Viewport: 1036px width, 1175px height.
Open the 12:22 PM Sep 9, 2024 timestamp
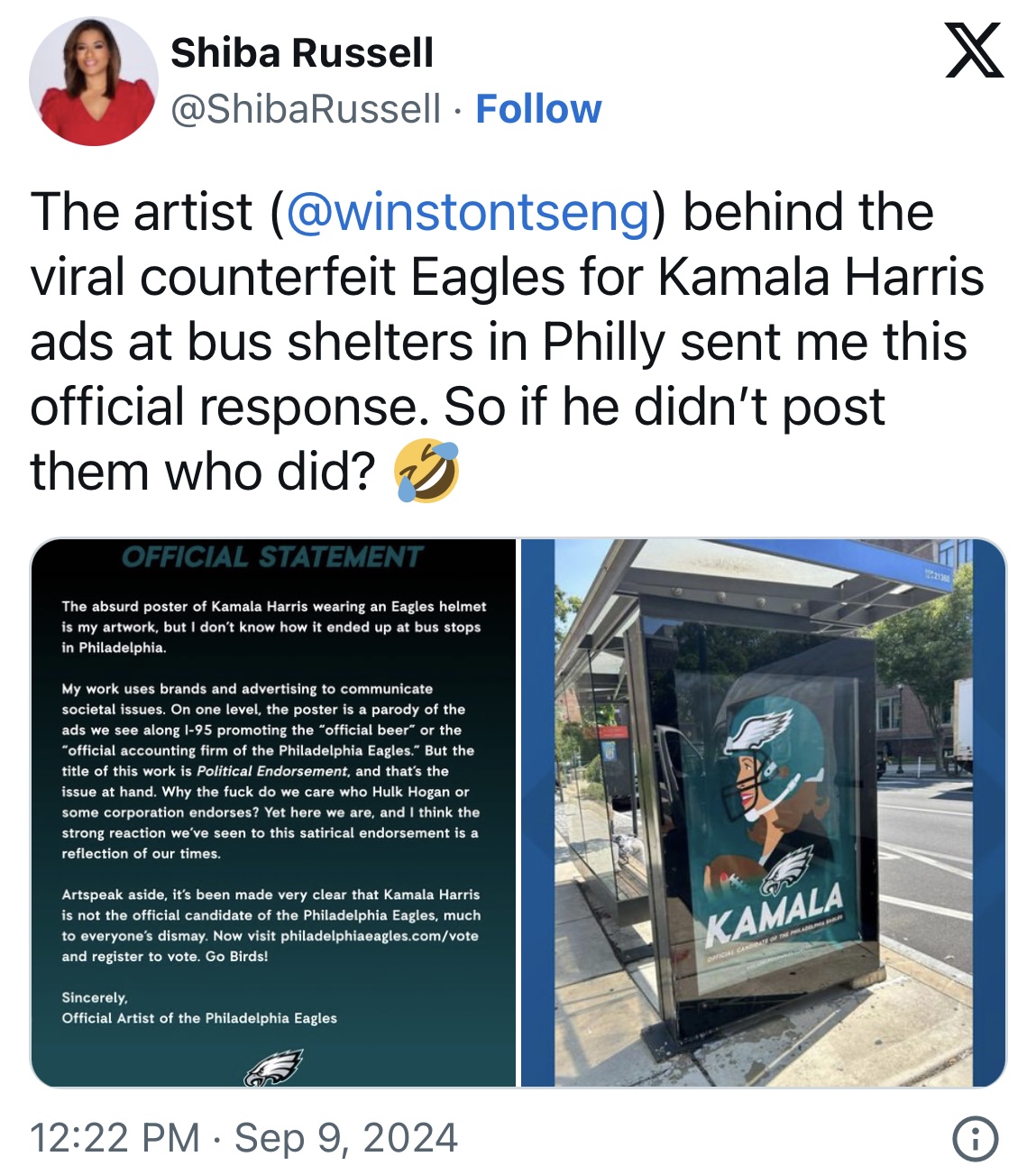(x=243, y=1137)
